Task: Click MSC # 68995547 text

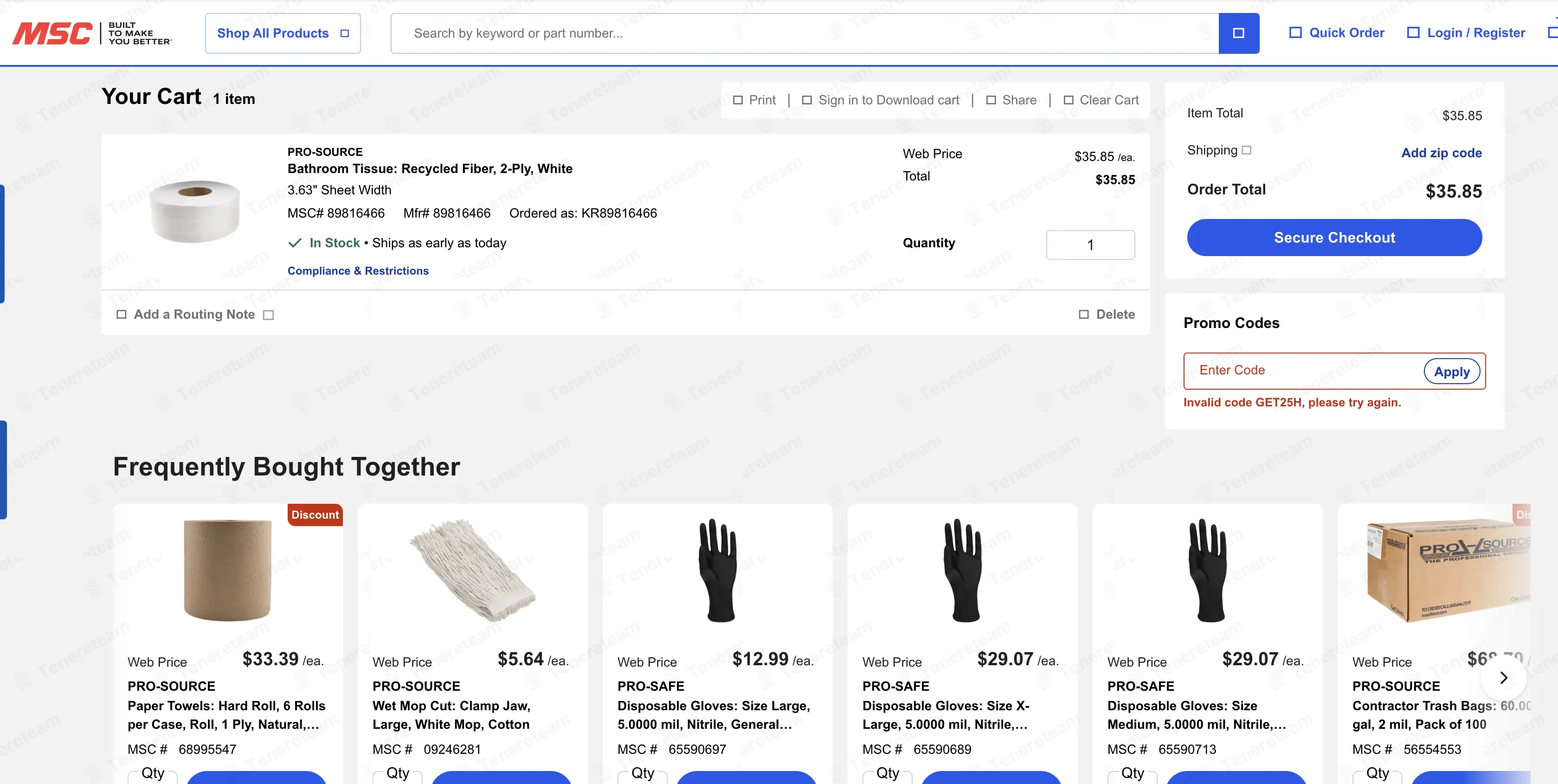Action: (181, 750)
